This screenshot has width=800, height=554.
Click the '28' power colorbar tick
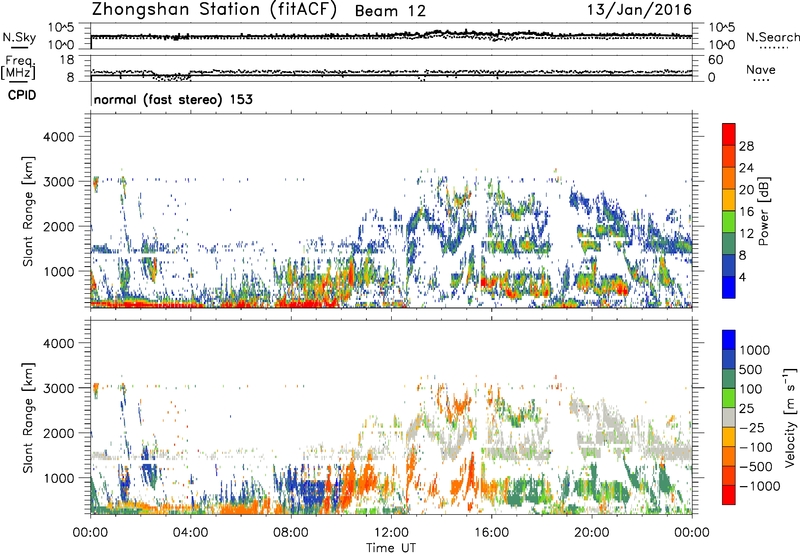coord(746,146)
